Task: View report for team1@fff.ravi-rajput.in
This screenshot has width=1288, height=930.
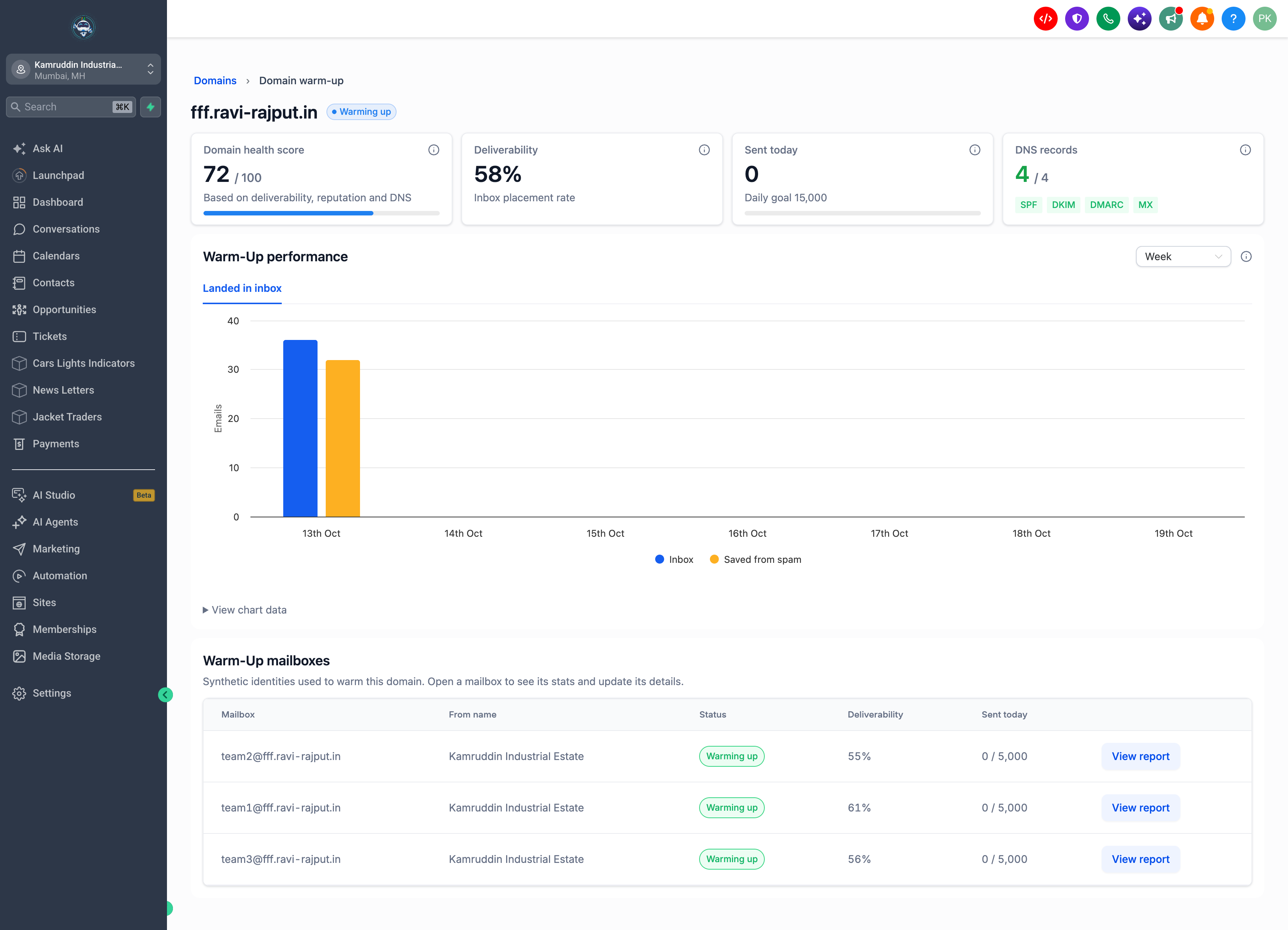Action: pyautogui.click(x=1140, y=808)
